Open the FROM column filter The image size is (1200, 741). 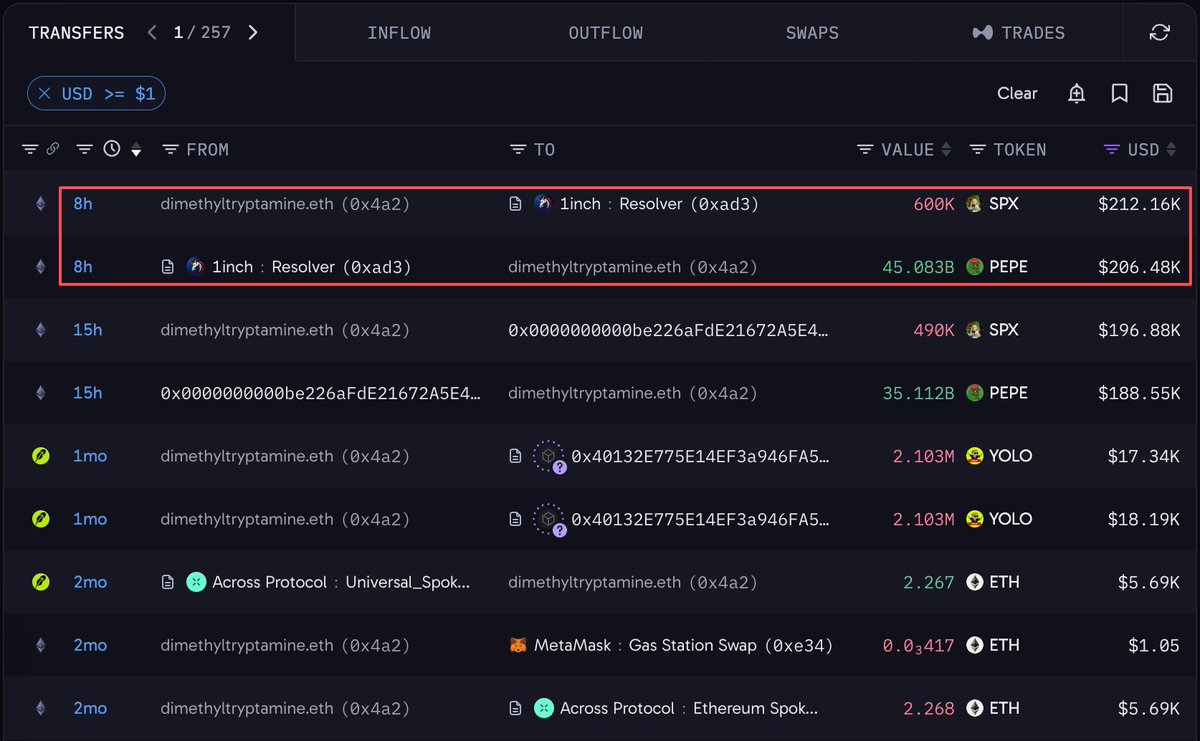pyautogui.click(x=170, y=149)
